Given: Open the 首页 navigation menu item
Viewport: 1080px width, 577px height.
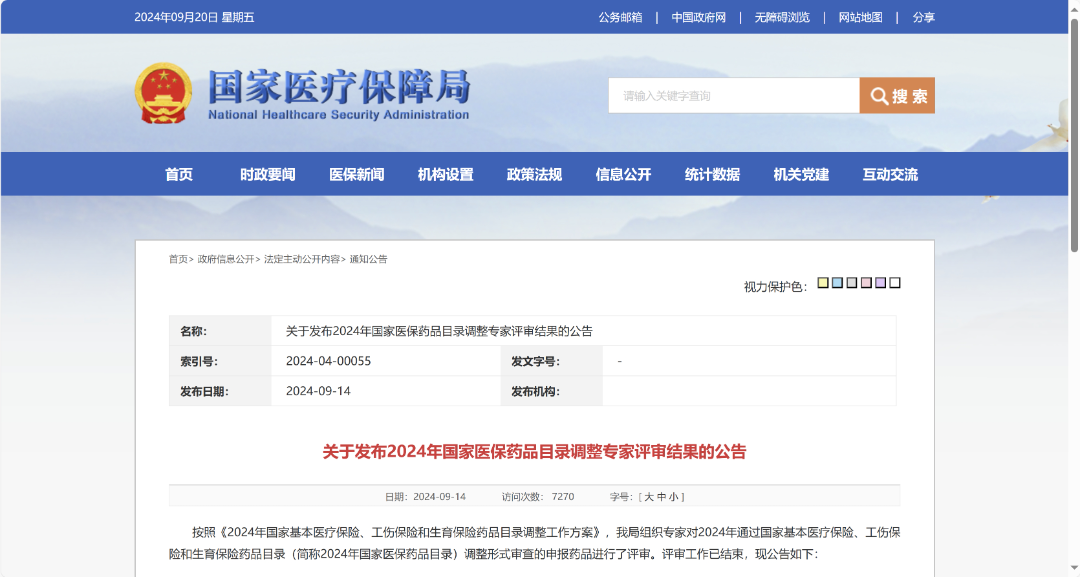Looking at the screenshot, I should click(x=179, y=174).
